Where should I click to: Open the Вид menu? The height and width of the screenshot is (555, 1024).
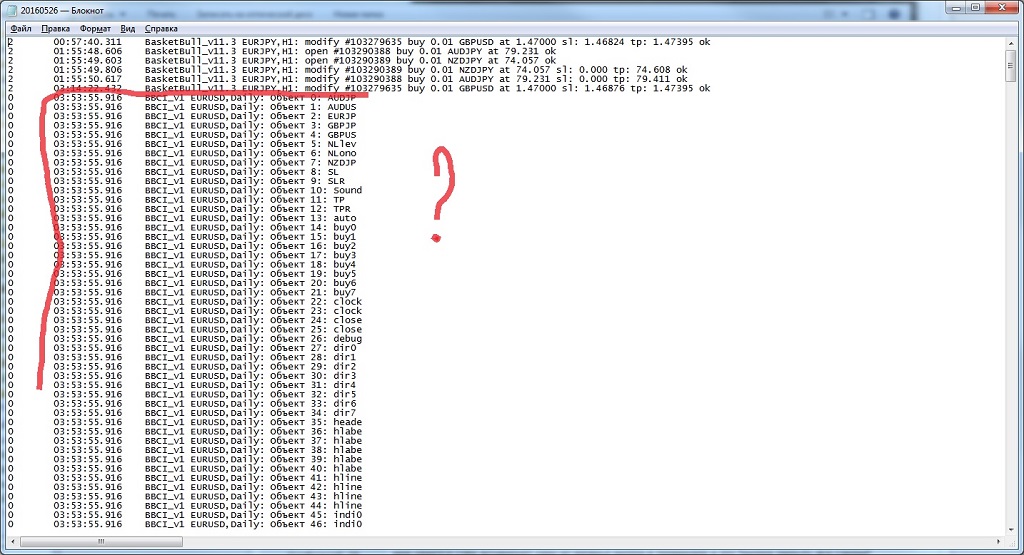click(x=128, y=29)
